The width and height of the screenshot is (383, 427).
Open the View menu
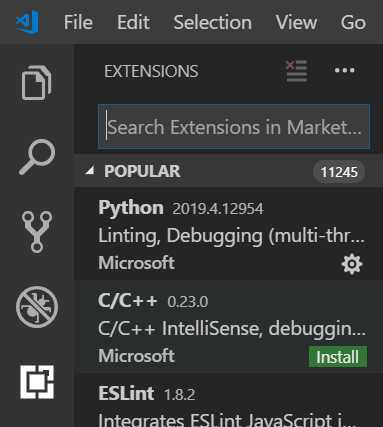(296, 22)
